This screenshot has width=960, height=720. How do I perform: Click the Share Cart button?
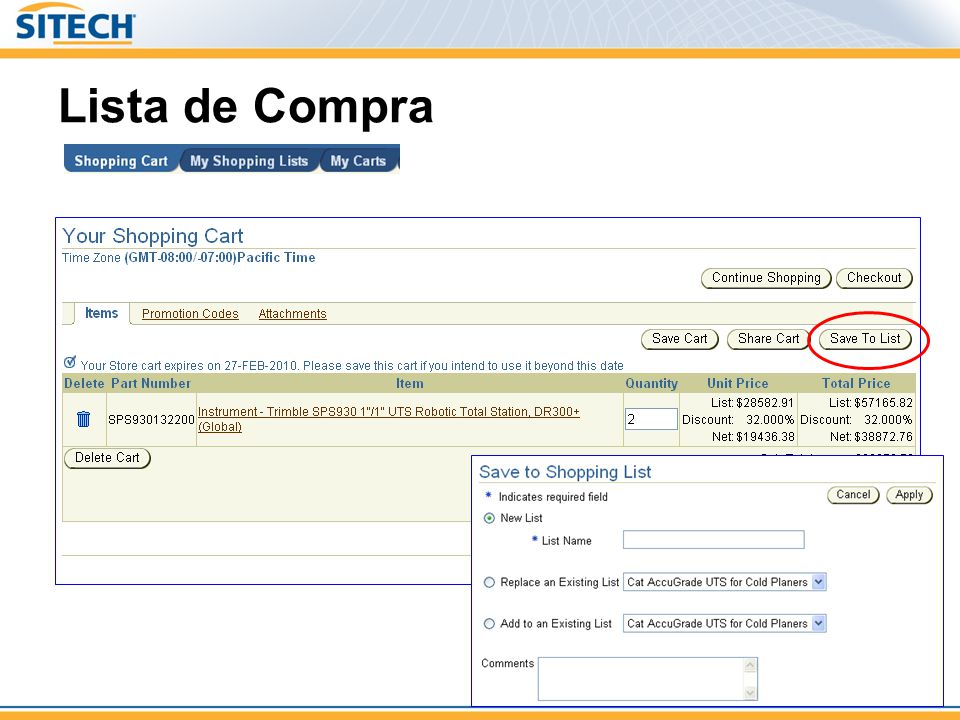coord(768,339)
